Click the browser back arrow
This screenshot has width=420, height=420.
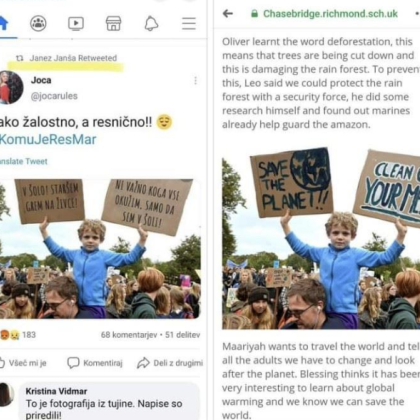point(228,14)
